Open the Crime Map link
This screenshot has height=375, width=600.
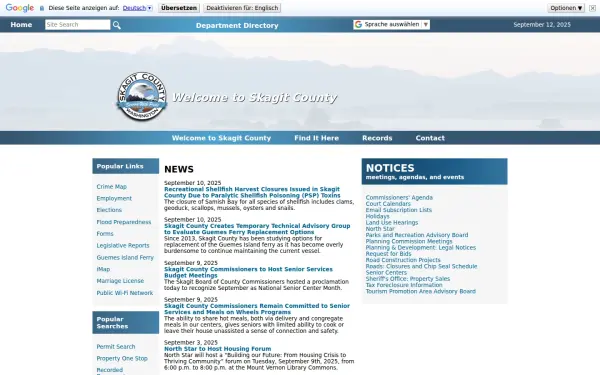111,187
